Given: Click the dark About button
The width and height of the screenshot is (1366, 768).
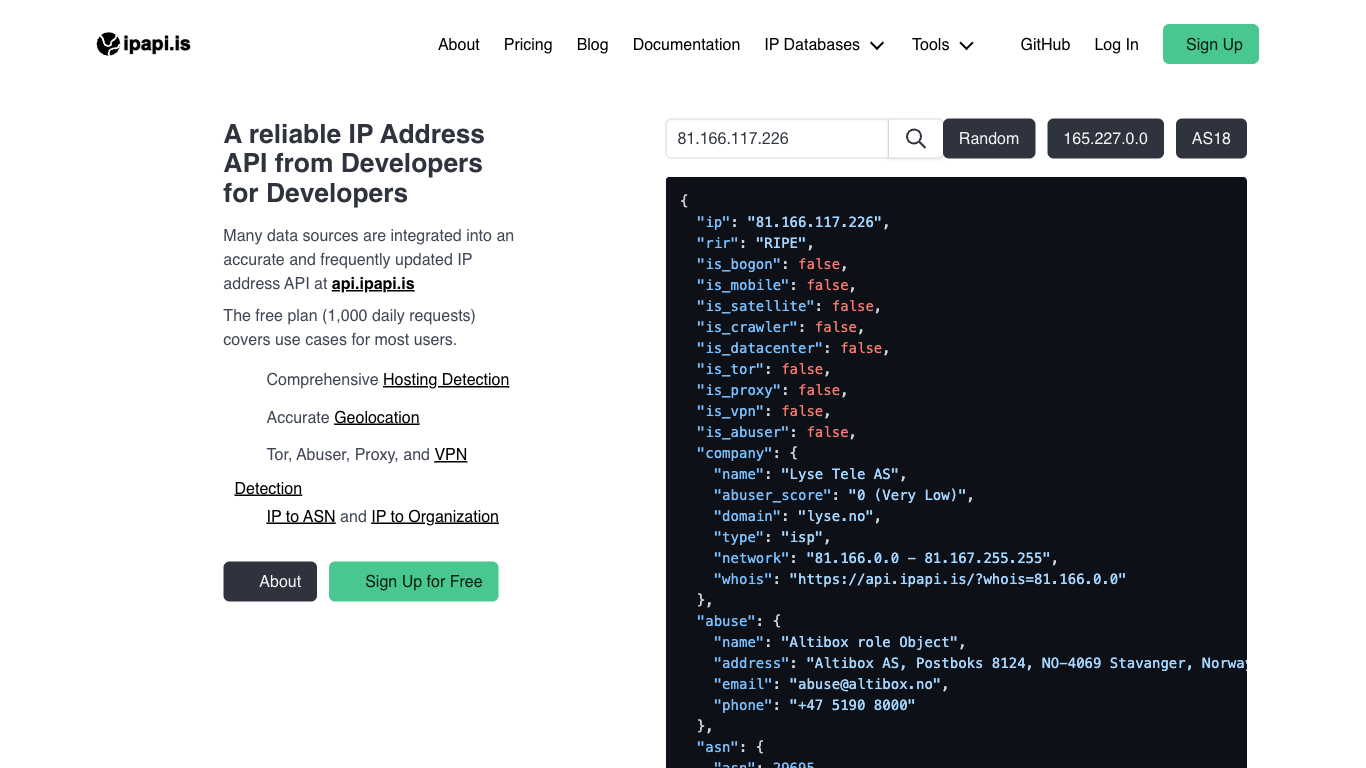Looking at the screenshot, I should 270,581.
